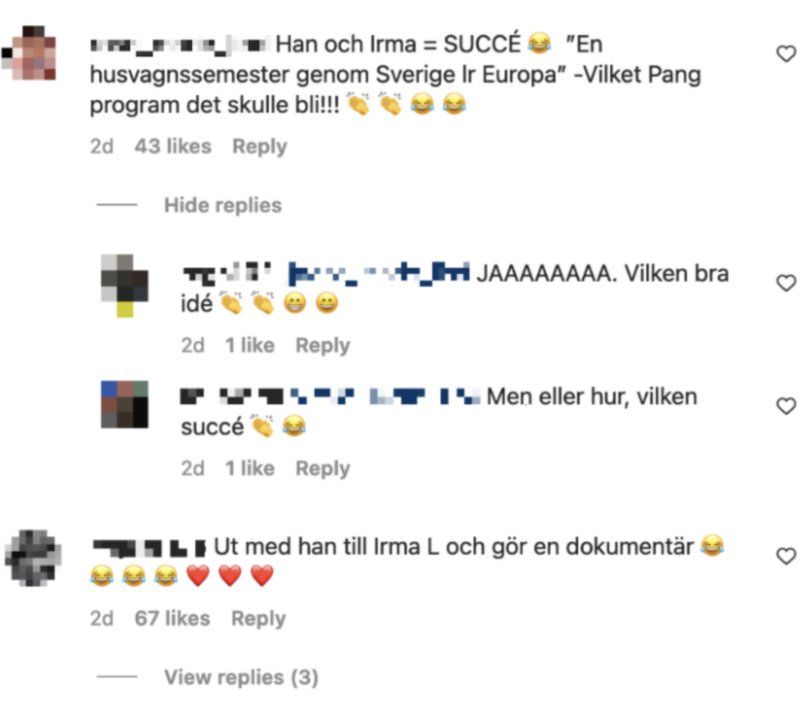The width and height of the screenshot is (800, 713).
Task: Like the 'JAAAAAAAA. Vilken bra idé' reply
Action: (786, 283)
